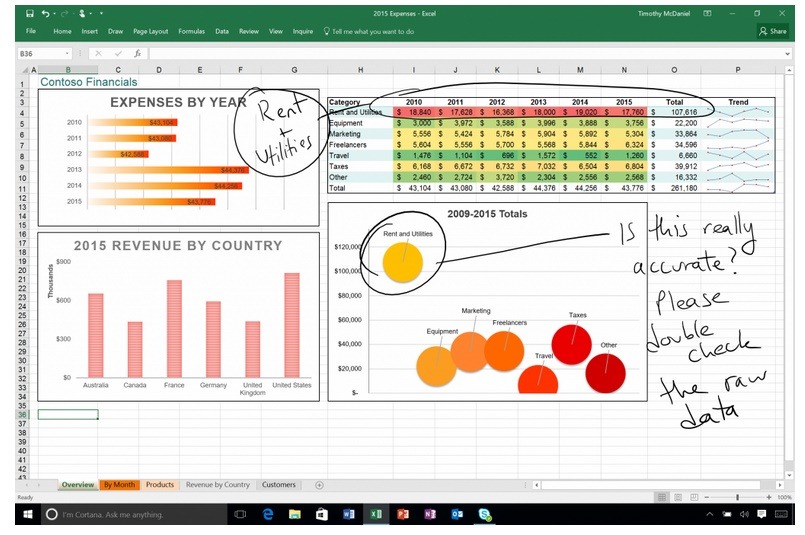Viewport: 805px width, 535px height.
Task: Click the vertical scrollbar down arrow
Action: 789,475
